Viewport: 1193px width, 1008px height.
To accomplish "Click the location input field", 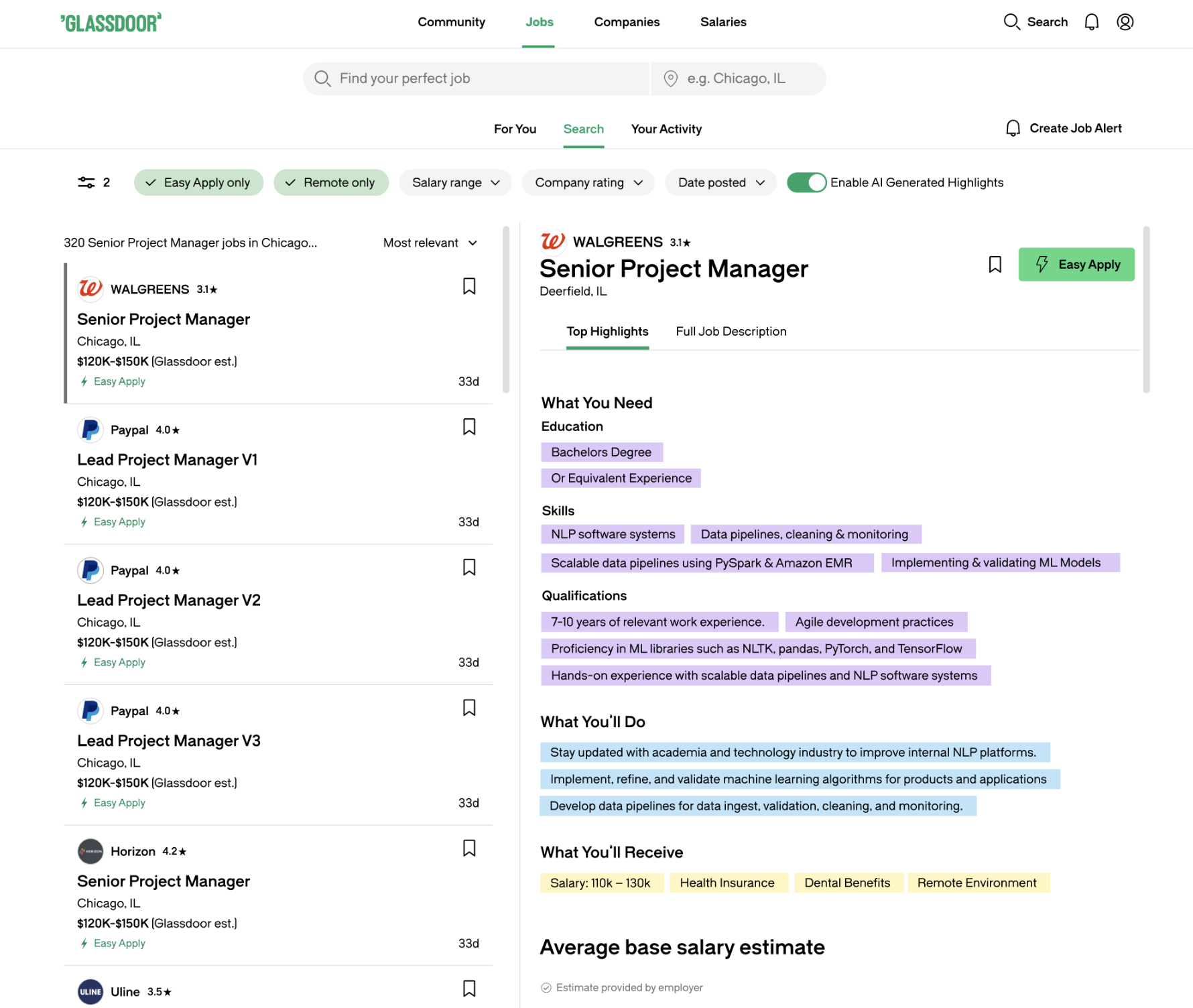I will coord(739,78).
